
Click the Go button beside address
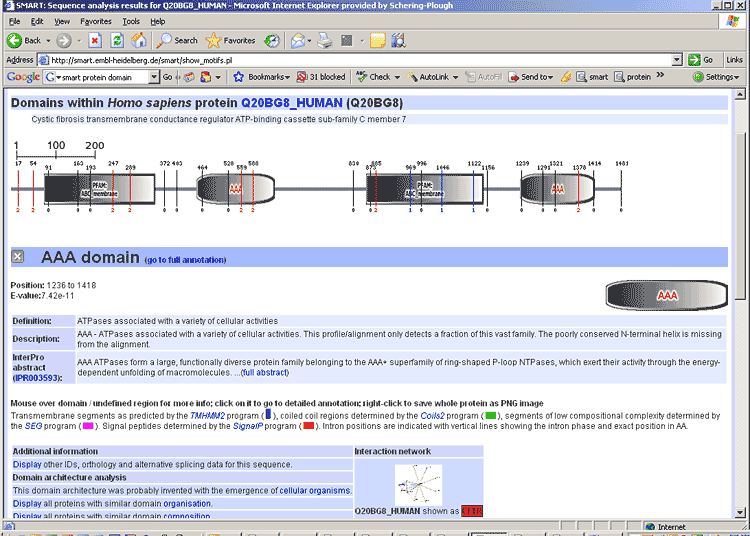(x=701, y=60)
